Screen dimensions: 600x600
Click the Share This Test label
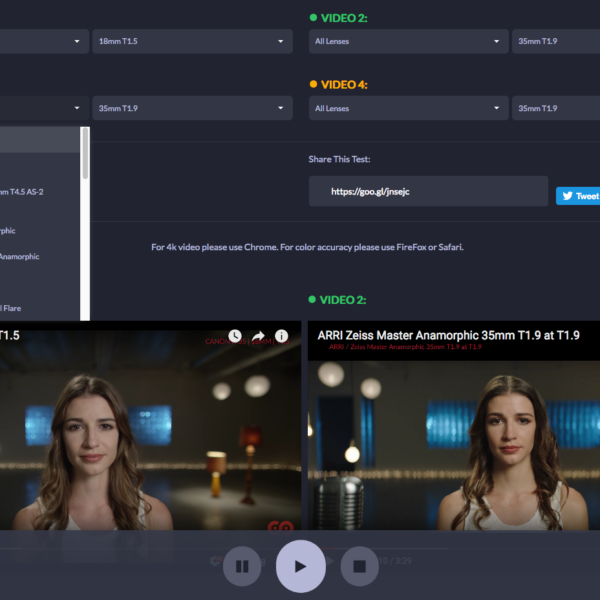(339, 159)
